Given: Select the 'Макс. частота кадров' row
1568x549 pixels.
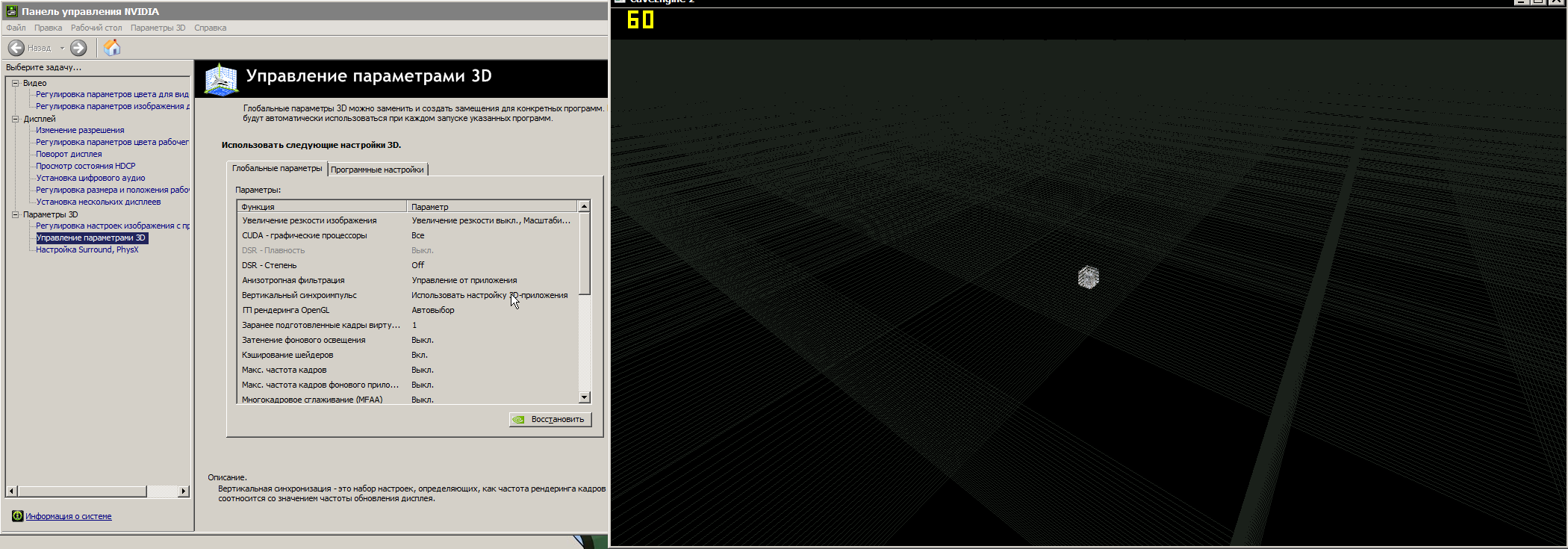Looking at the screenshot, I should tap(408, 370).
